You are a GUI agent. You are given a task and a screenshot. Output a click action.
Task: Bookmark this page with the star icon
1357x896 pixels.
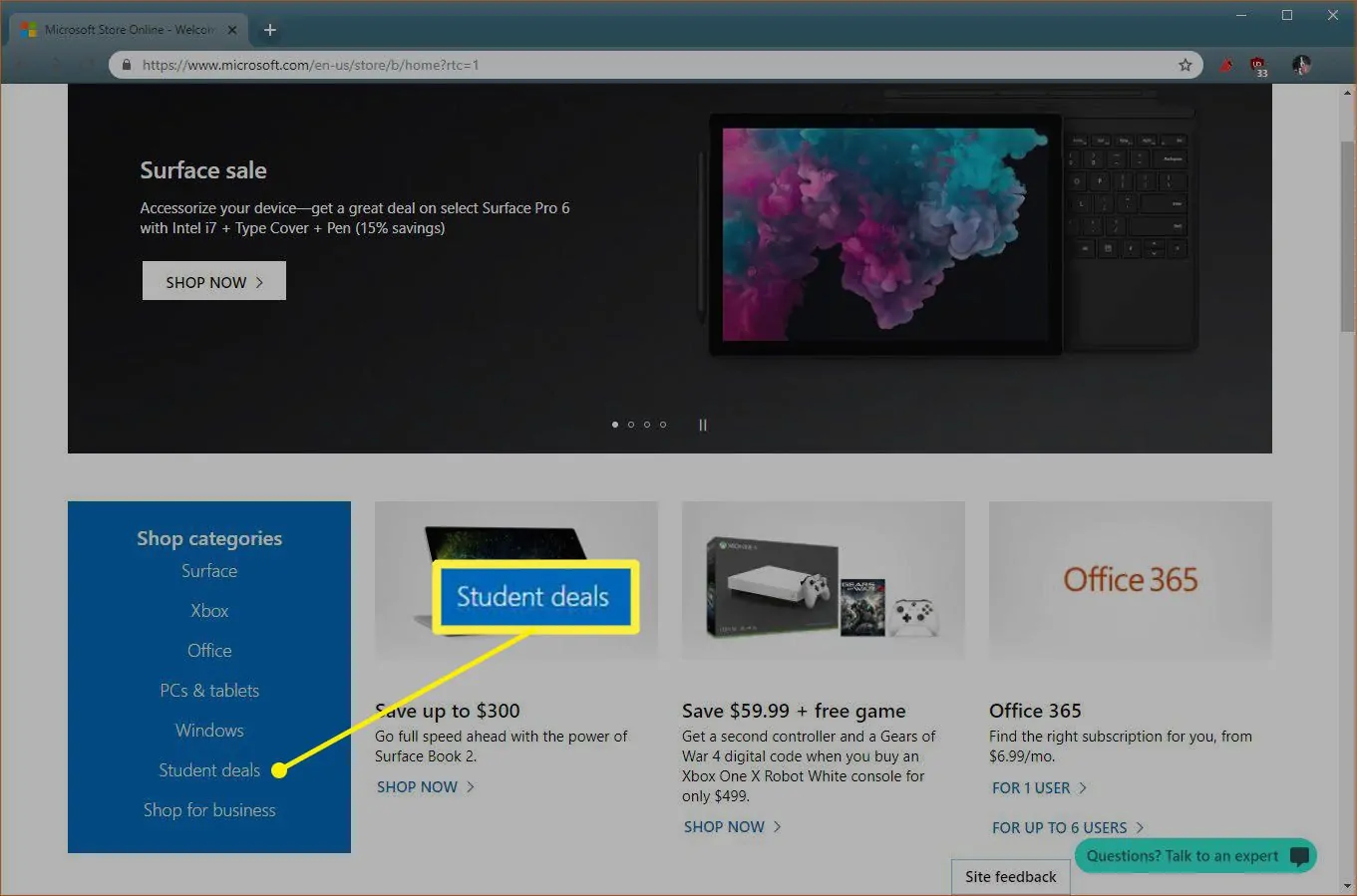click(x=1186, y=65)
